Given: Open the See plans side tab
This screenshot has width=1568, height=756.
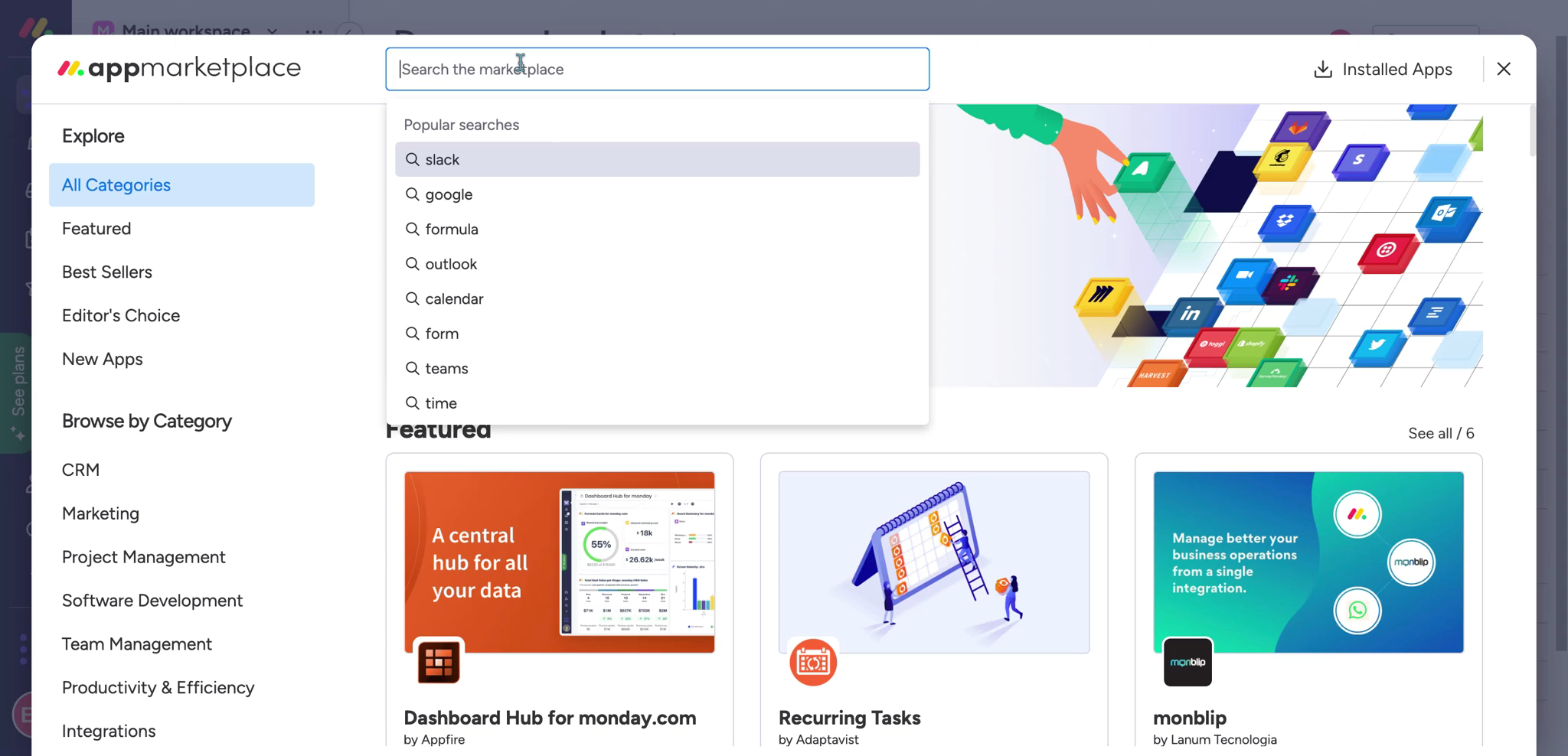Looking at the screenshot, I should click(x=17, y=393).
